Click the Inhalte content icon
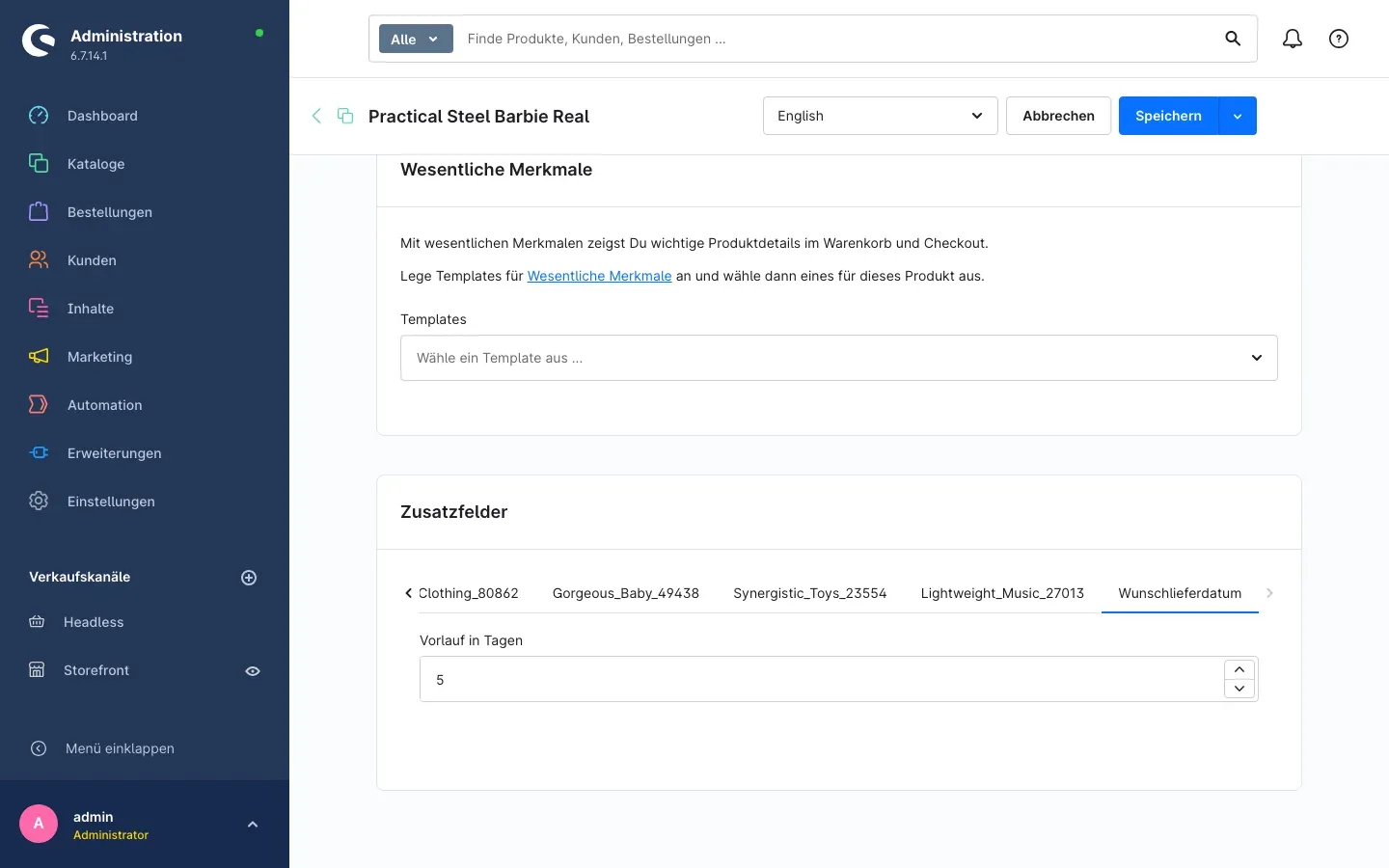The width and height of the screenshot is (1389, 868). [39, 309]
